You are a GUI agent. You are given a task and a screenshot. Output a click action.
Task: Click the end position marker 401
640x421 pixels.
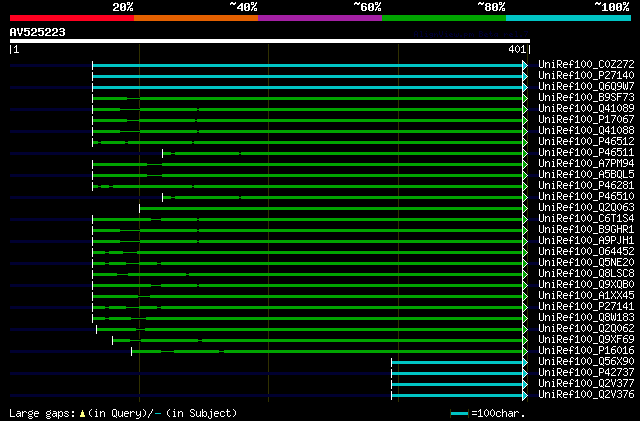click(x=519, y=50)
